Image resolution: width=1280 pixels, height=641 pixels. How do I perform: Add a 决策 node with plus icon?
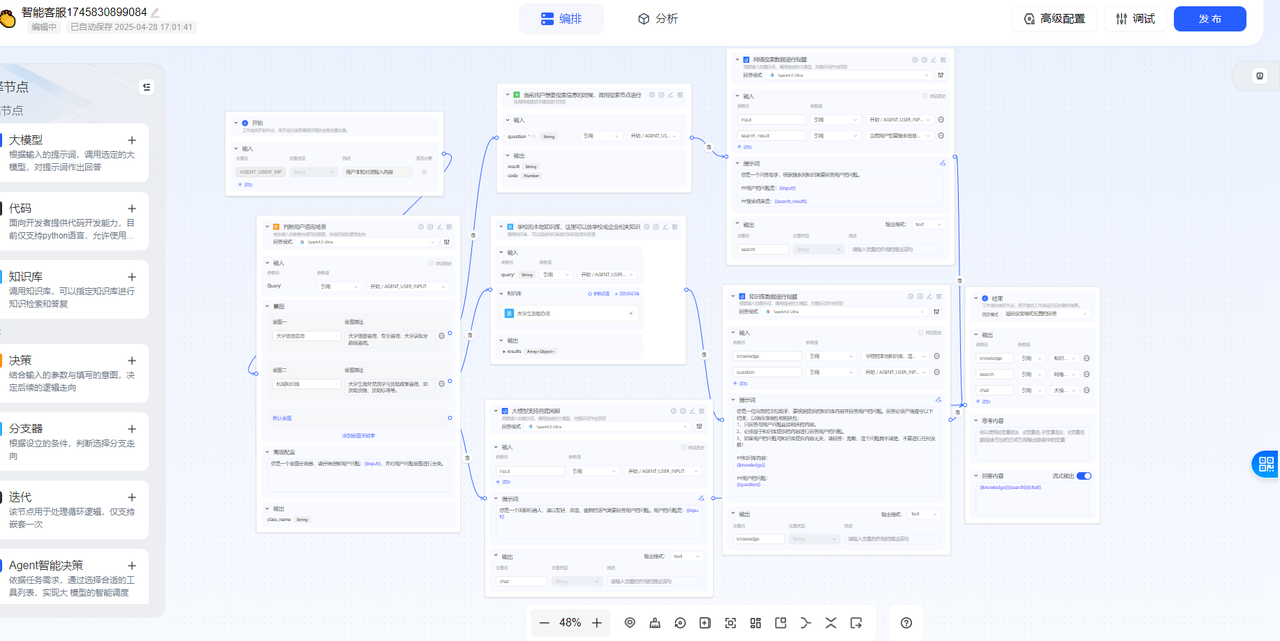tap(131, 360)
